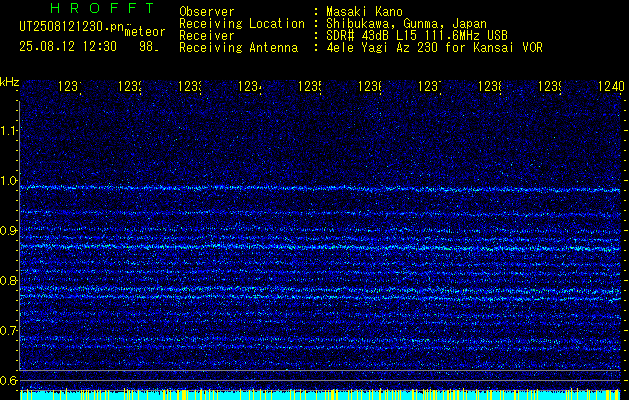The height and width of the screenshot is (400, 629).
Task: Click the 0.7 kHz axis label
Action: click(x=8, y=331)
